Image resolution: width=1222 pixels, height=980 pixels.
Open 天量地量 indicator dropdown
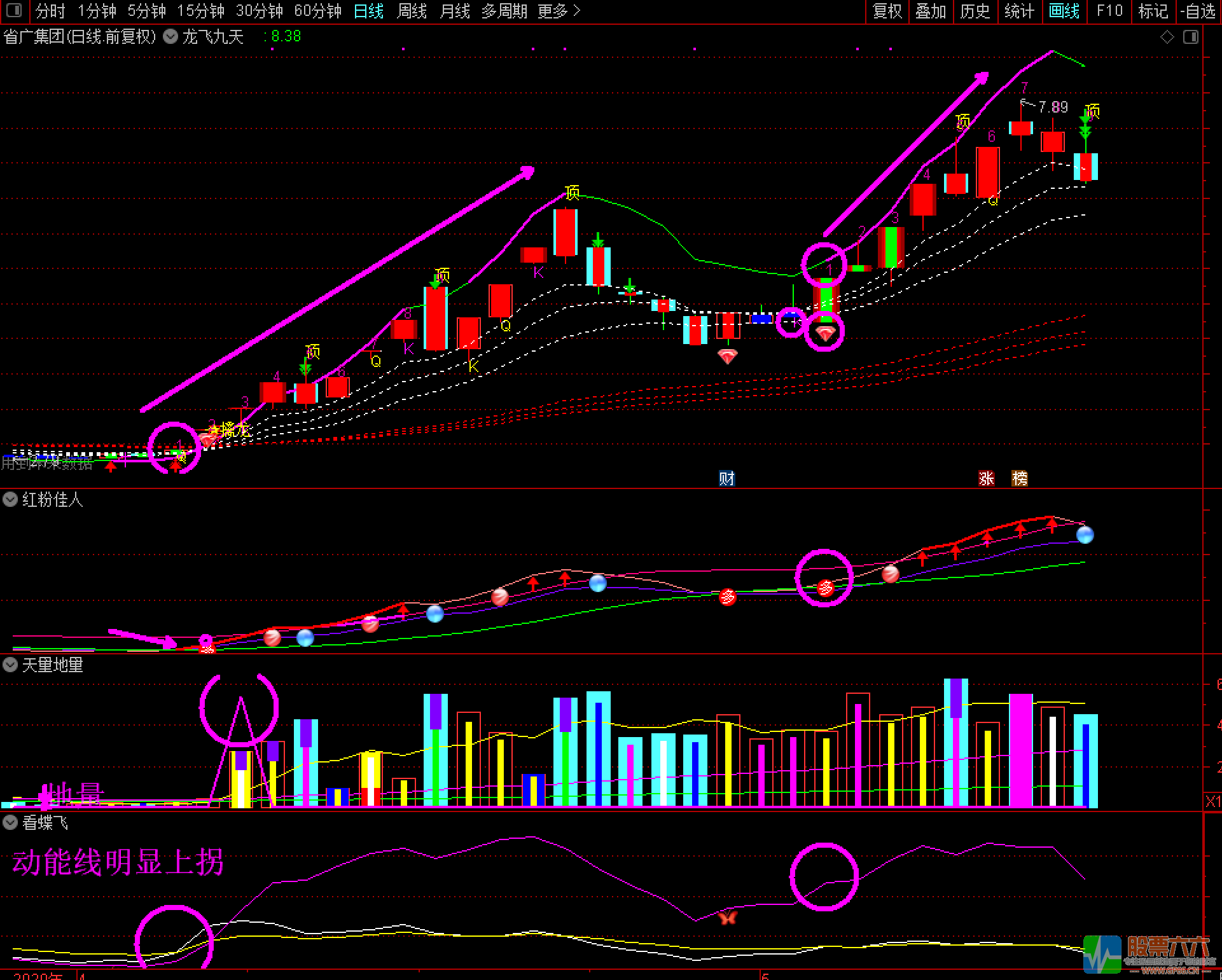click(x=10, y=665)
